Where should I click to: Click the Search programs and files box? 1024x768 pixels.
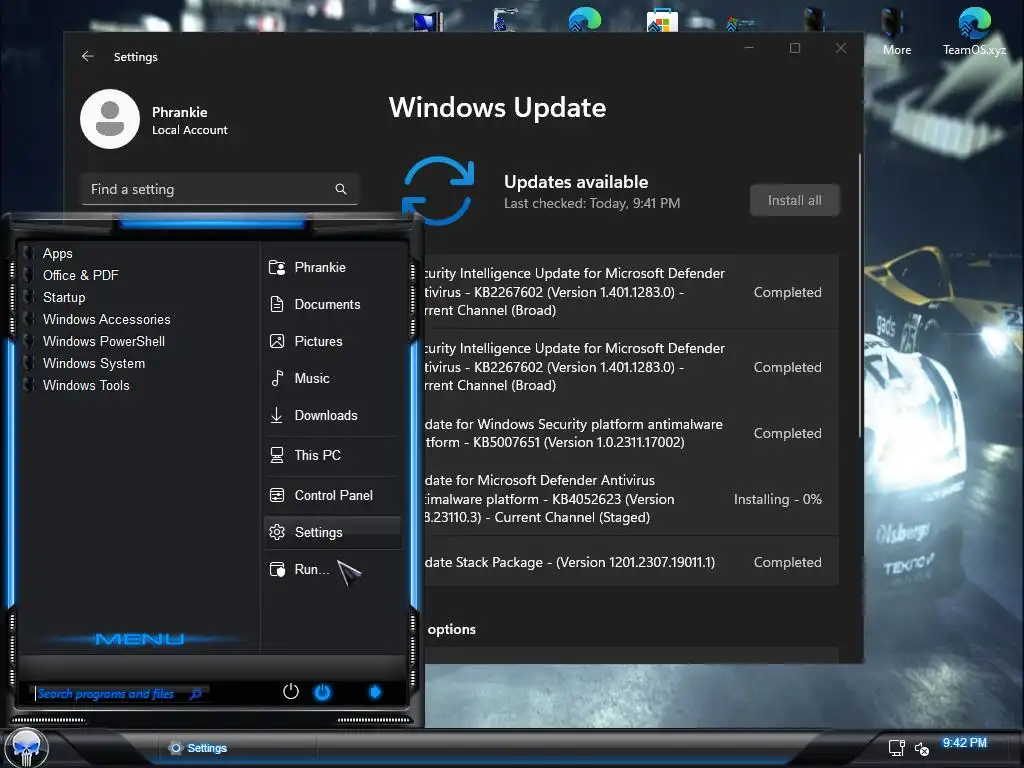point(119,694)
